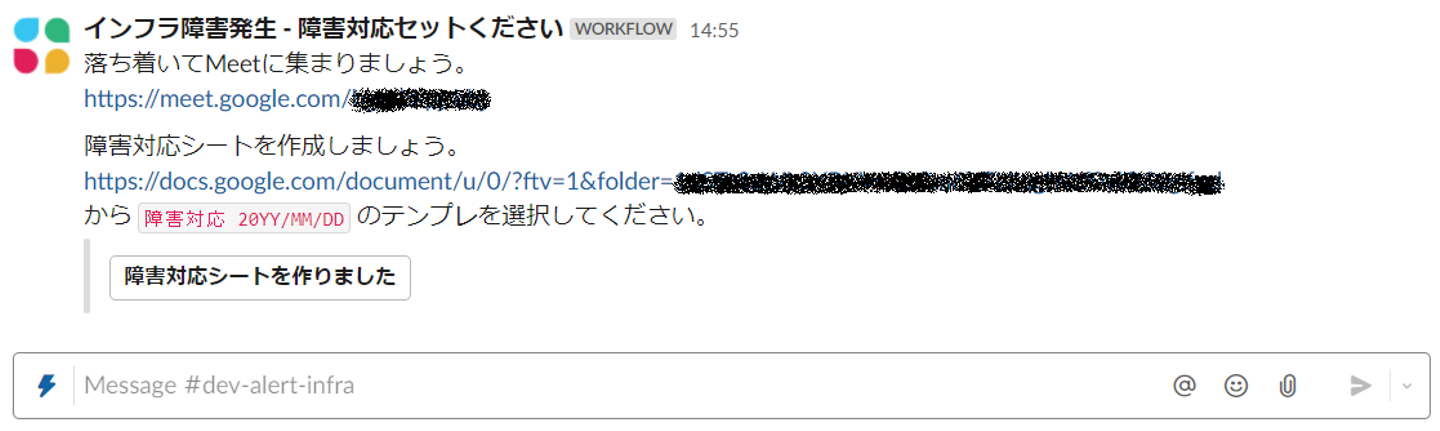Click the line 障害対応シートを作成しましょう。

[271, 147]
